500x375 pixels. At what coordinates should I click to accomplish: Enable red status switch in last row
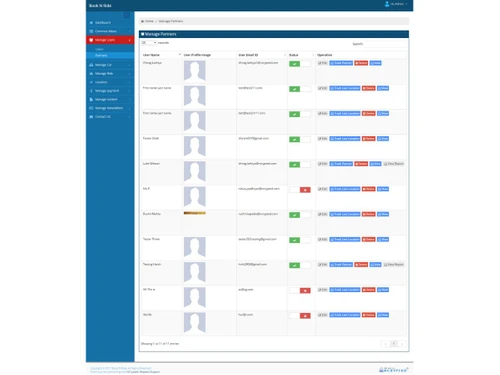(x=300, y=316)
